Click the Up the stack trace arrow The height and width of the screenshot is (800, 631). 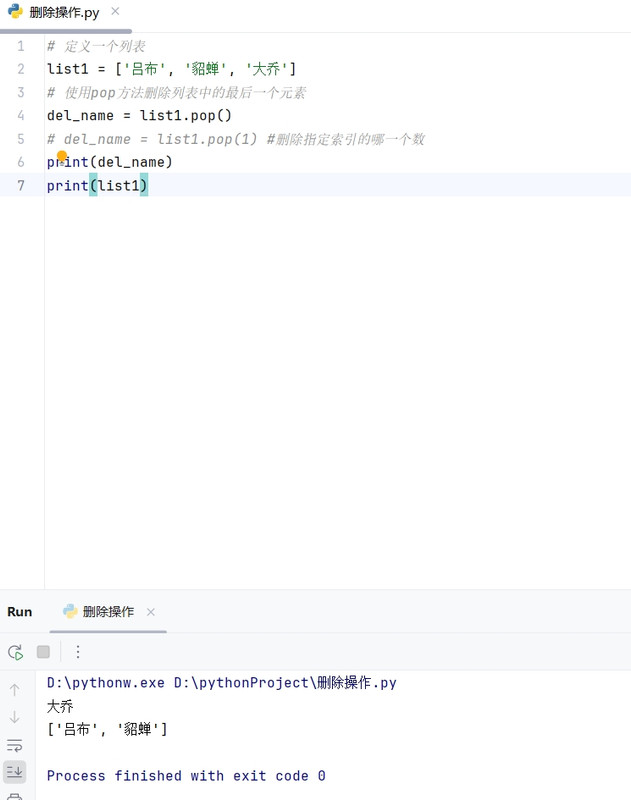click(x=14, y=690)
